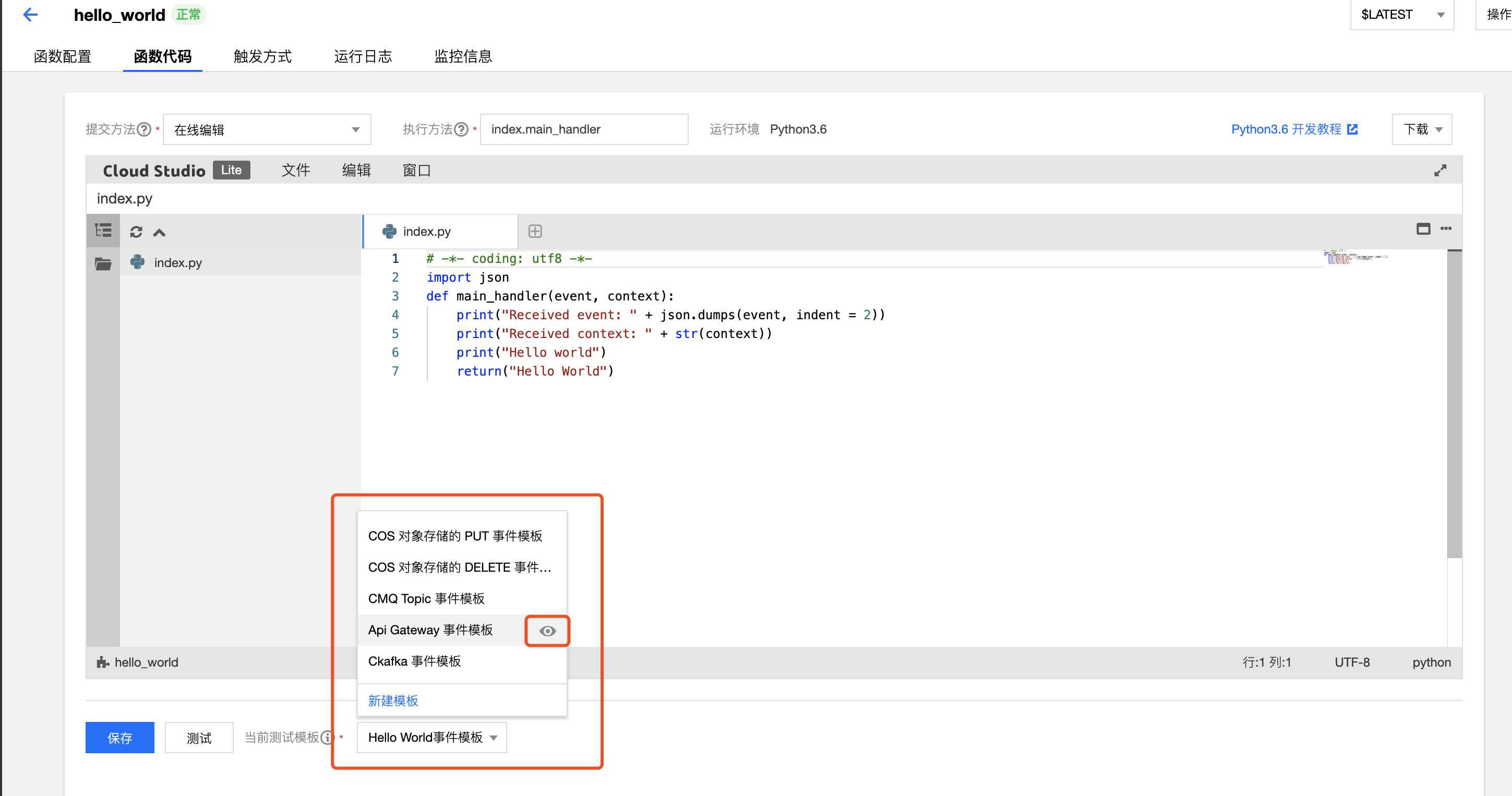Click the 新建模板 link
The height and width of the screenshot is (796, 1512).
pos(393,701)
